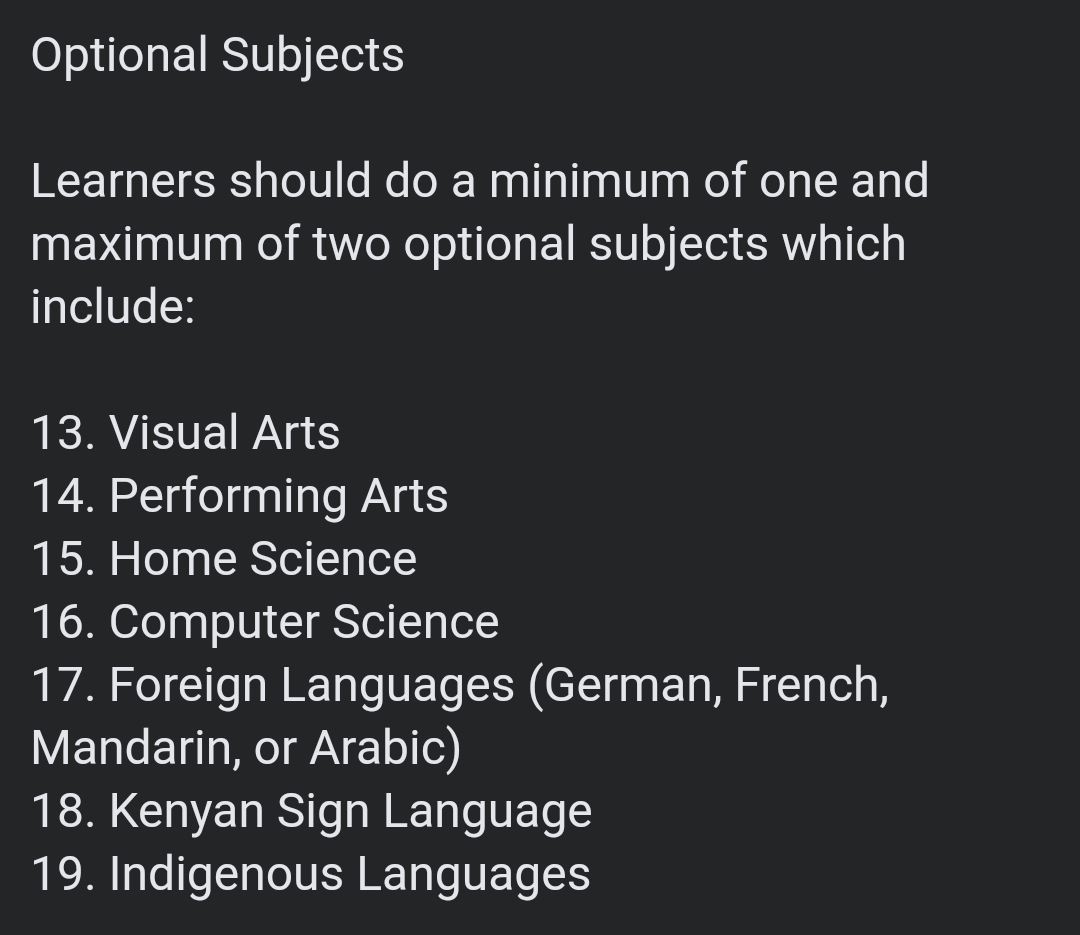The height and width of the screenshot is (935, 1080).
Task: Click the word French in parentheses
Action: [809, 686]
